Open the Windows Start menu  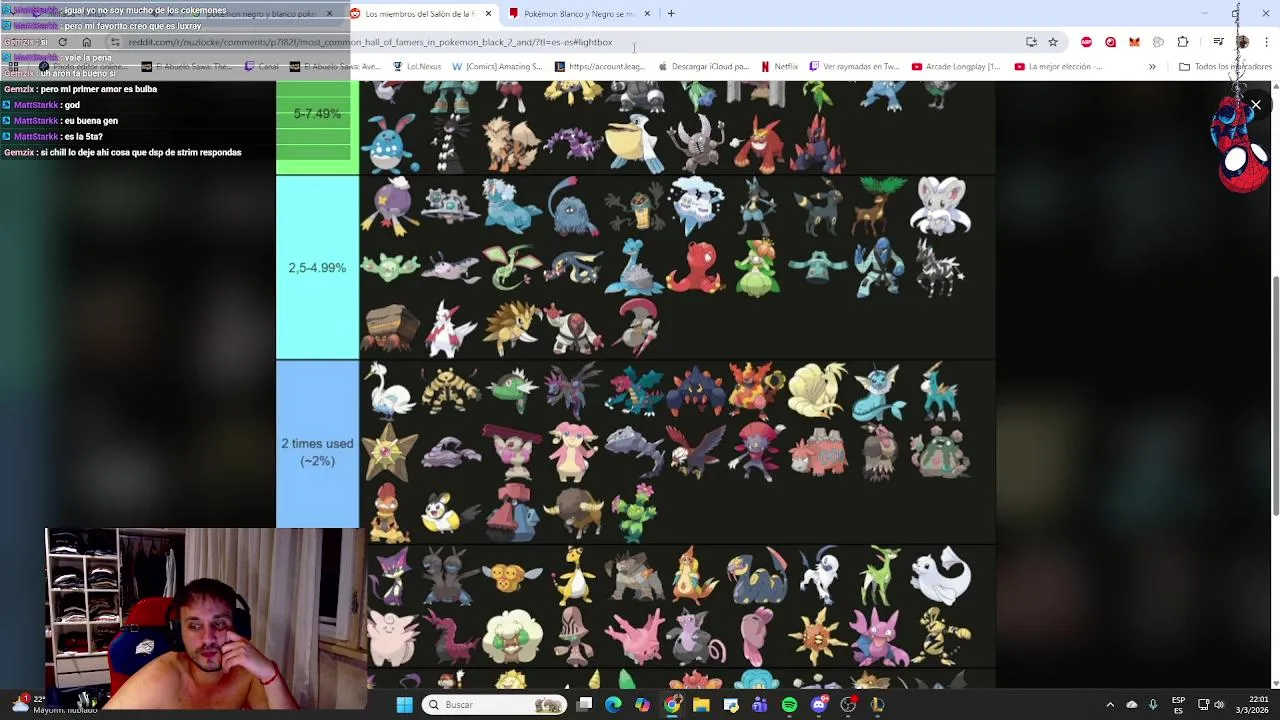tap(404, 705)
